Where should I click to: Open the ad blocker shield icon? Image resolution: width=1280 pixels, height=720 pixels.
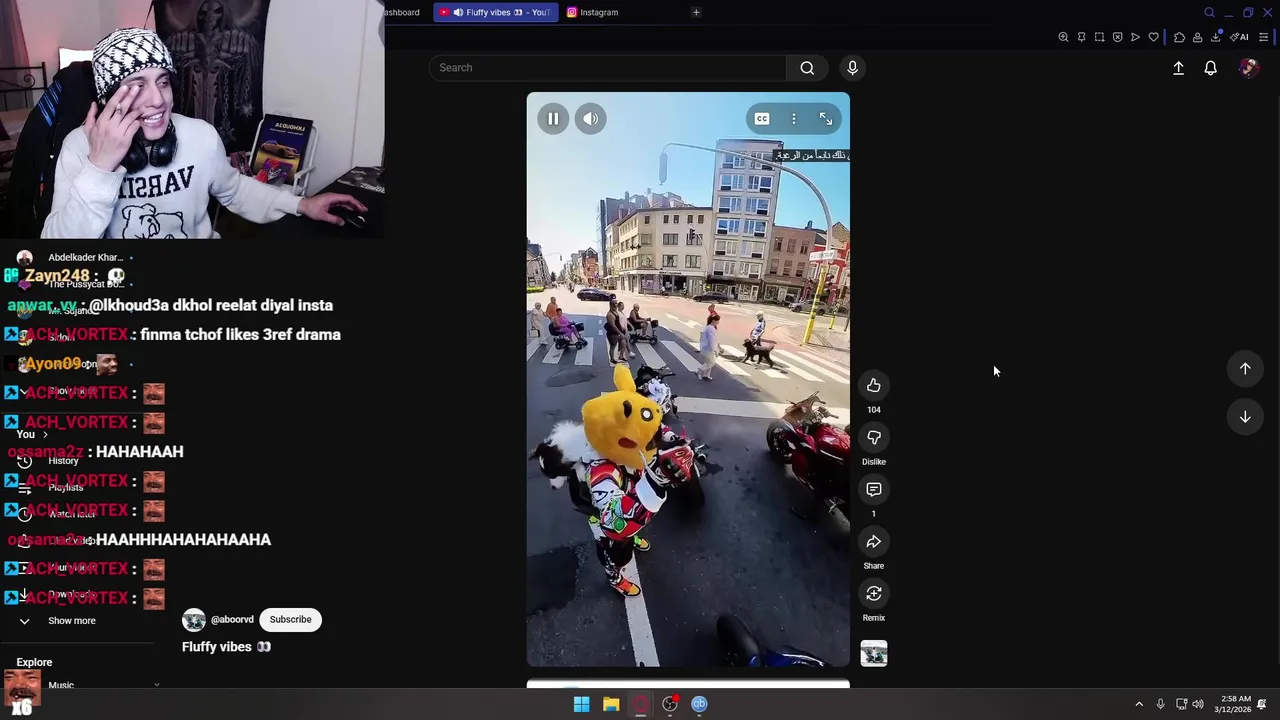coord(1117,38)
